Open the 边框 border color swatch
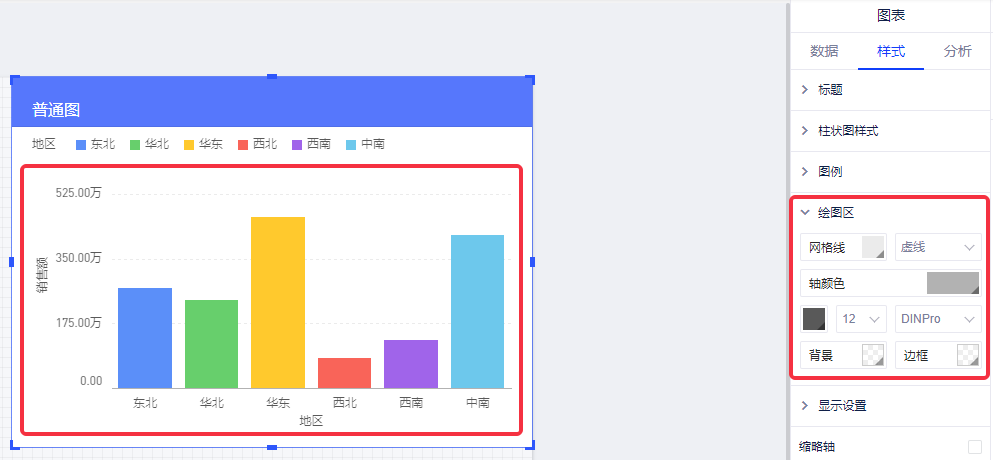This screenshot has width=993, height=460. (966, 355)
